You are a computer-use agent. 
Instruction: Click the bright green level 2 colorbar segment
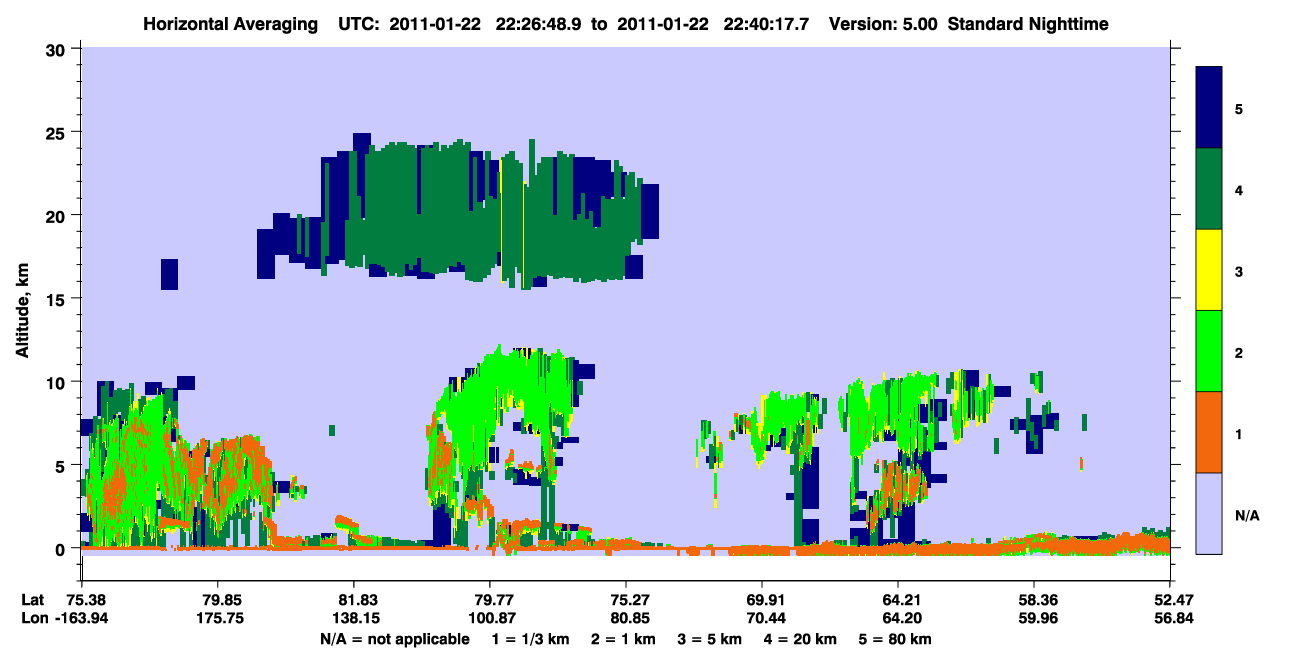1210,351
